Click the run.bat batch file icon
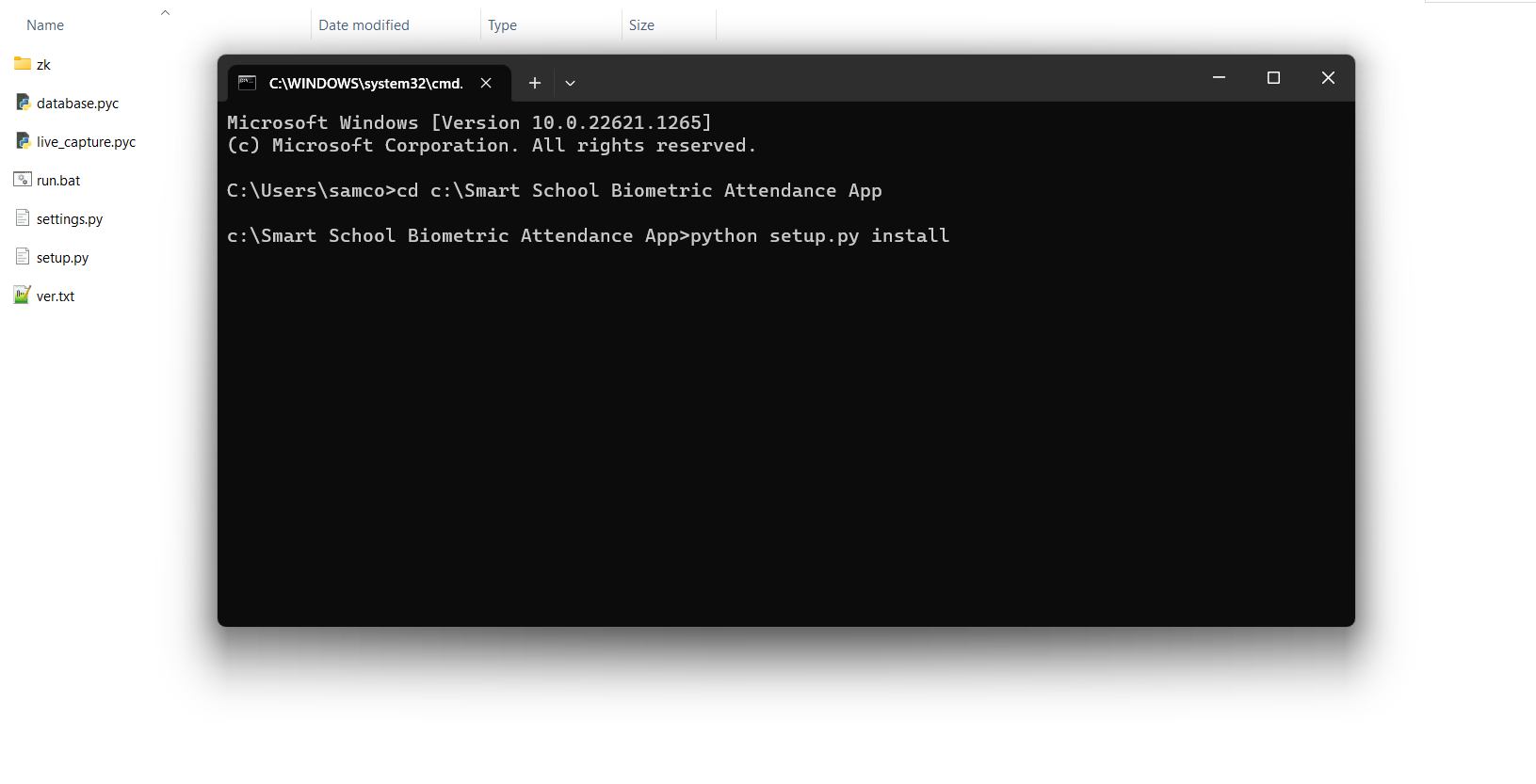Image resolution: width=1536 pixels, height=784 pixels. [x=23, y=180]
